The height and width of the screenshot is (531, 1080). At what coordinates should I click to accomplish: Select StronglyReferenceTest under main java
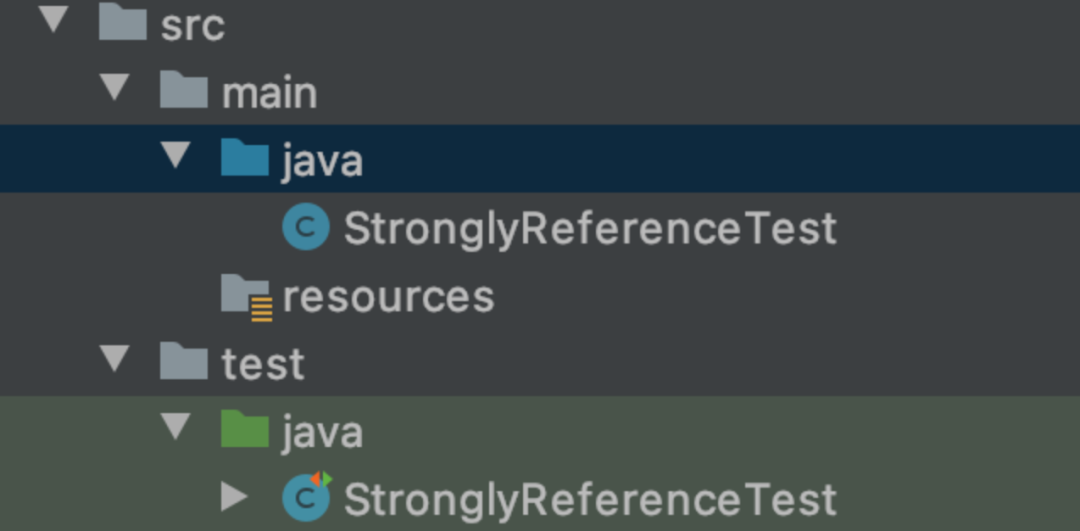(x=590, y=229)
